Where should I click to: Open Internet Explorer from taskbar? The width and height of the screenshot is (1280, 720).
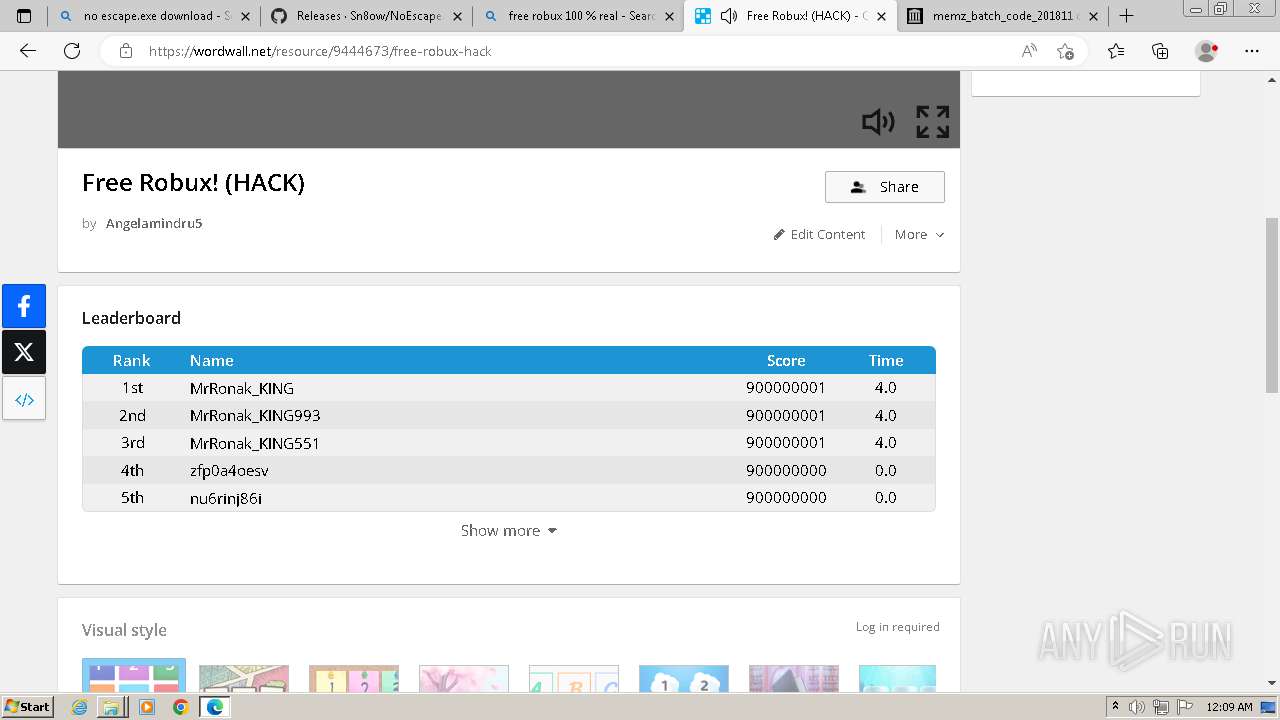(x=80, y=707)
